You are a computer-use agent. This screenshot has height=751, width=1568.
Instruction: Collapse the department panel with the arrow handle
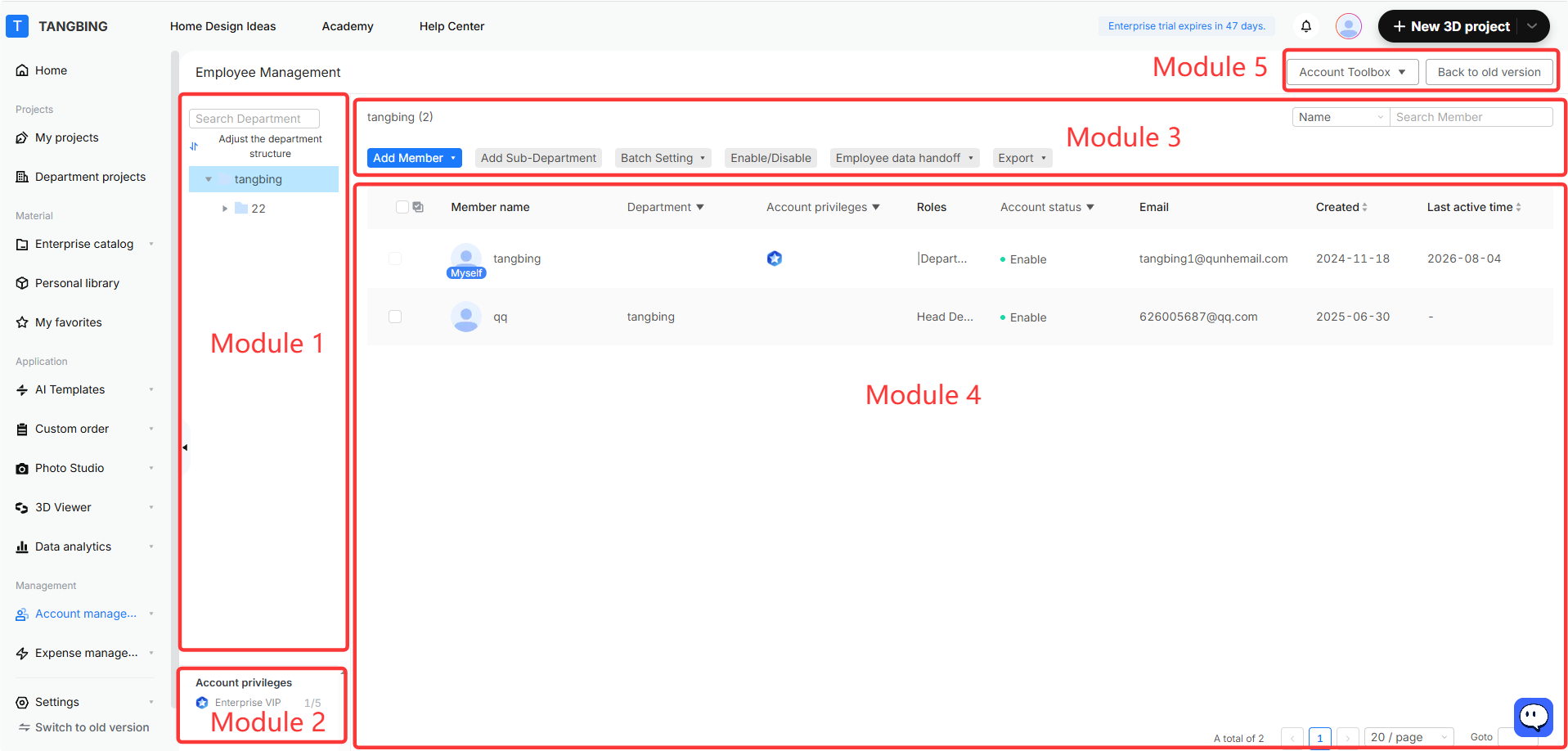[185, 447]
